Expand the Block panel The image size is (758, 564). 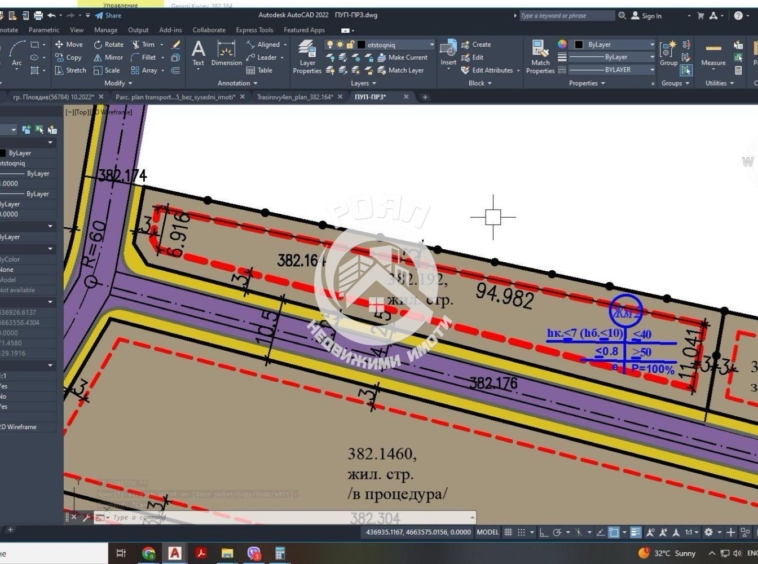pos(480,83)
